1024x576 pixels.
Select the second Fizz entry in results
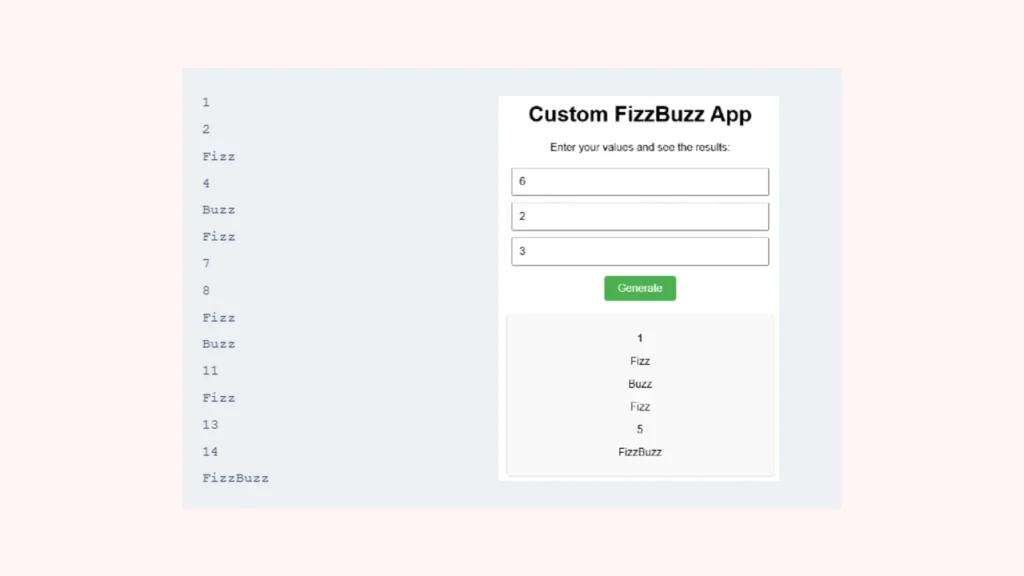tap(640, 406)
